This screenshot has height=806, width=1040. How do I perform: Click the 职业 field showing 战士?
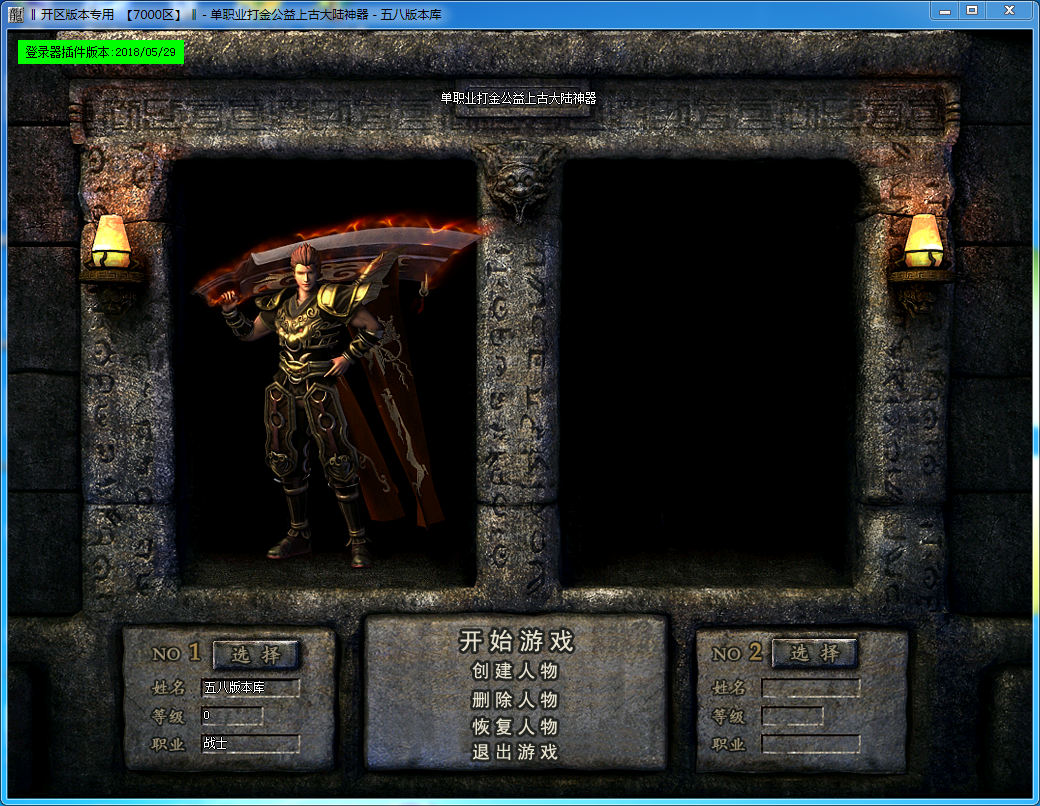point(250,744)
